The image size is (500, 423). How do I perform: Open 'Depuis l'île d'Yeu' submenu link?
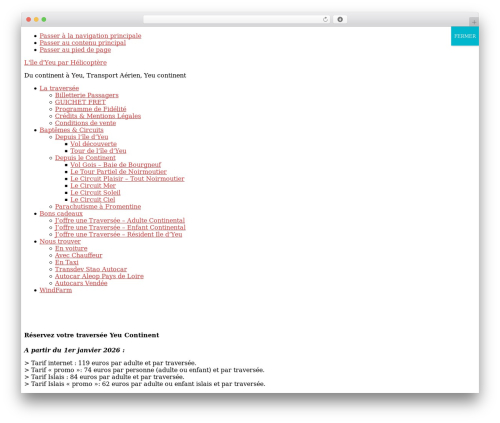coord(82,137)
